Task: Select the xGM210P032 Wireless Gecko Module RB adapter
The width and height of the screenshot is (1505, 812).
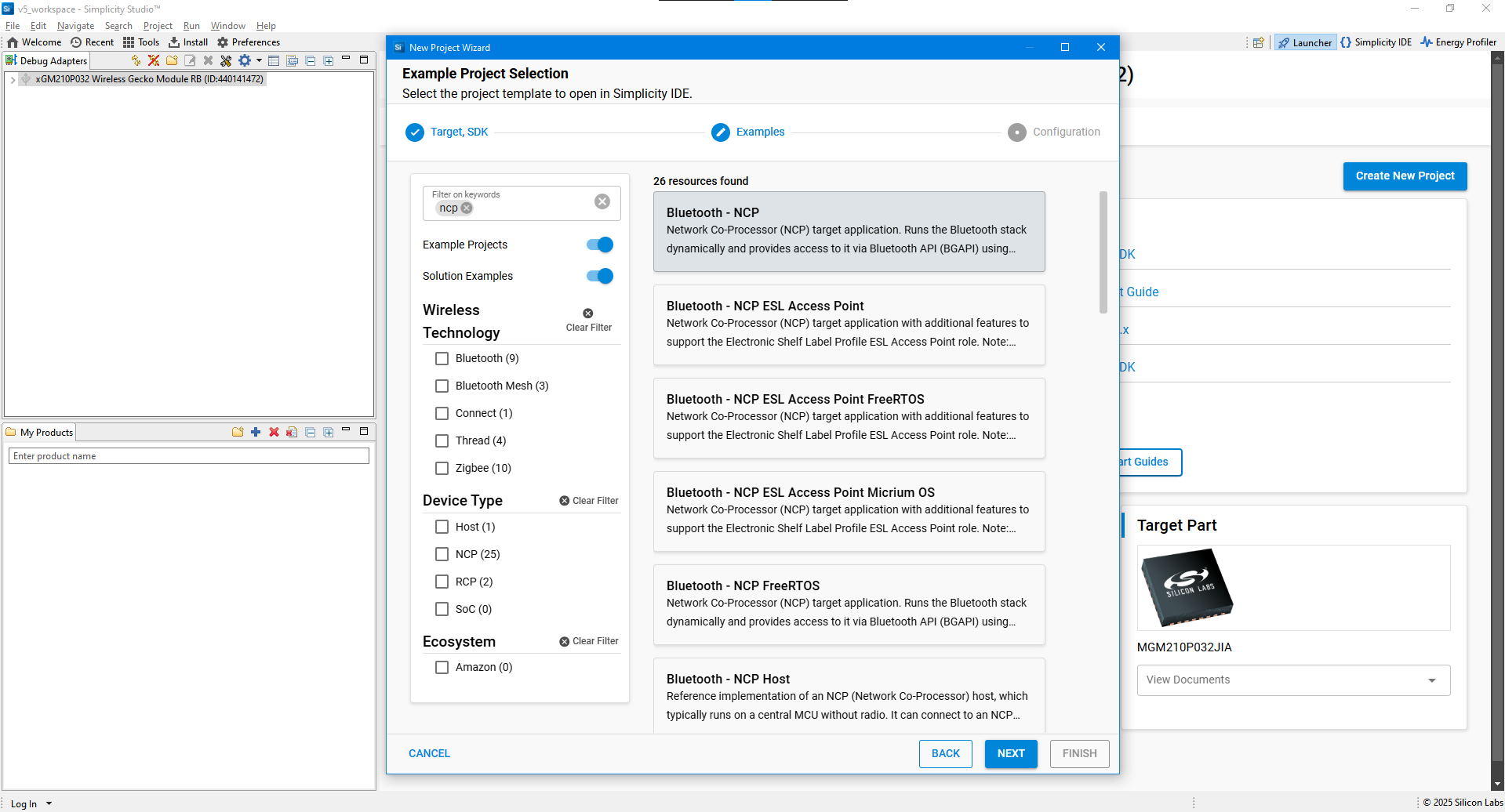Action: point(149,79)
